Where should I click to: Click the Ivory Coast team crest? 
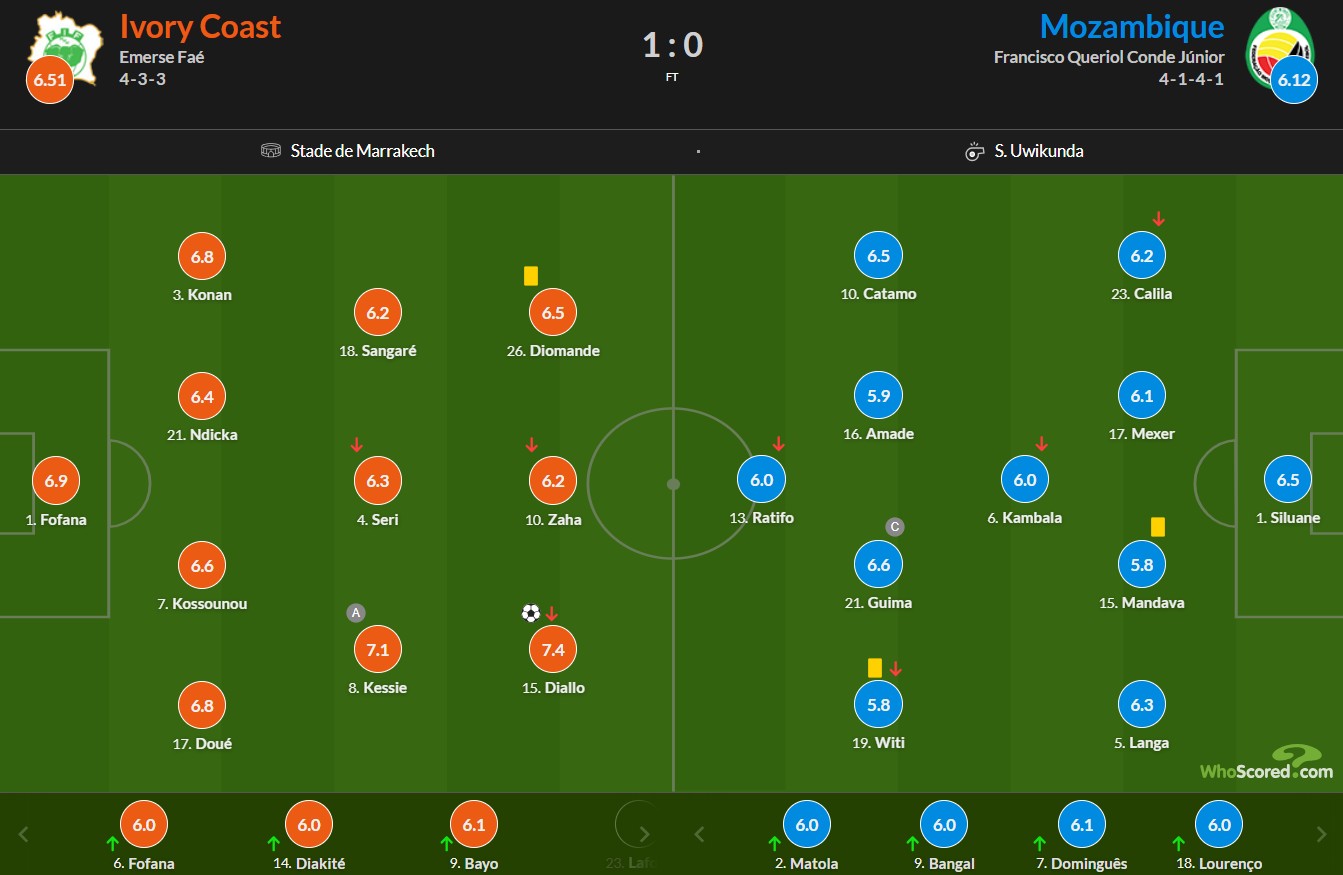tap(65, 45)
